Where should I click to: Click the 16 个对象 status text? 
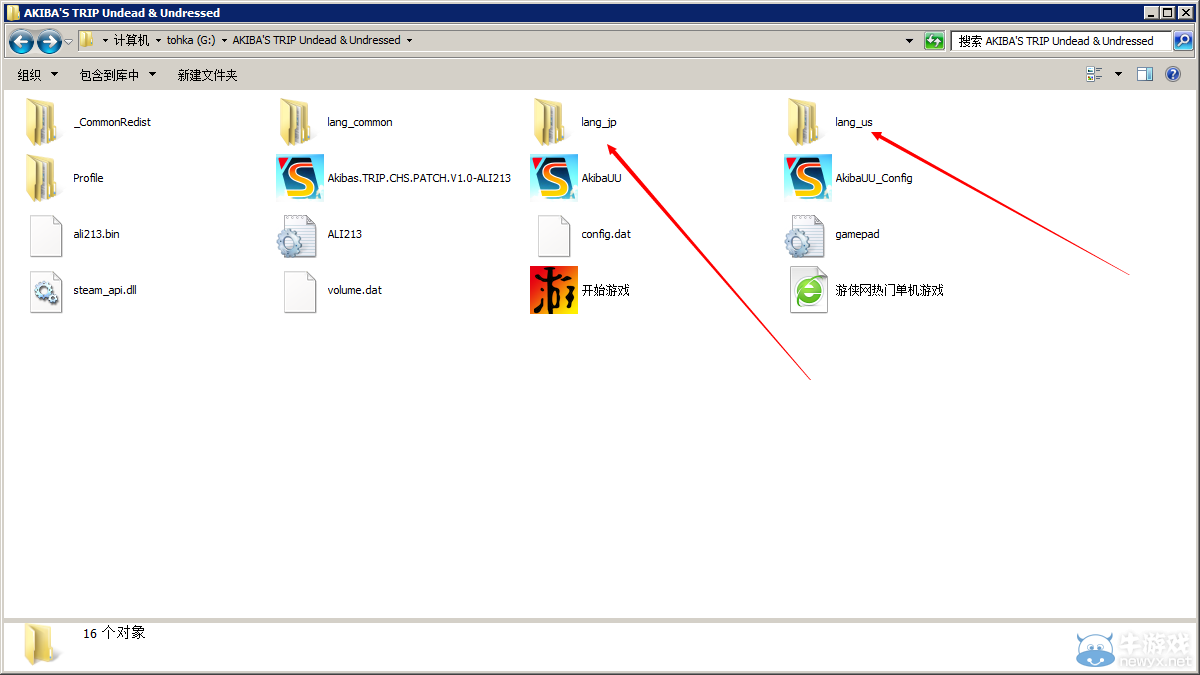click(x=114, y=633)
